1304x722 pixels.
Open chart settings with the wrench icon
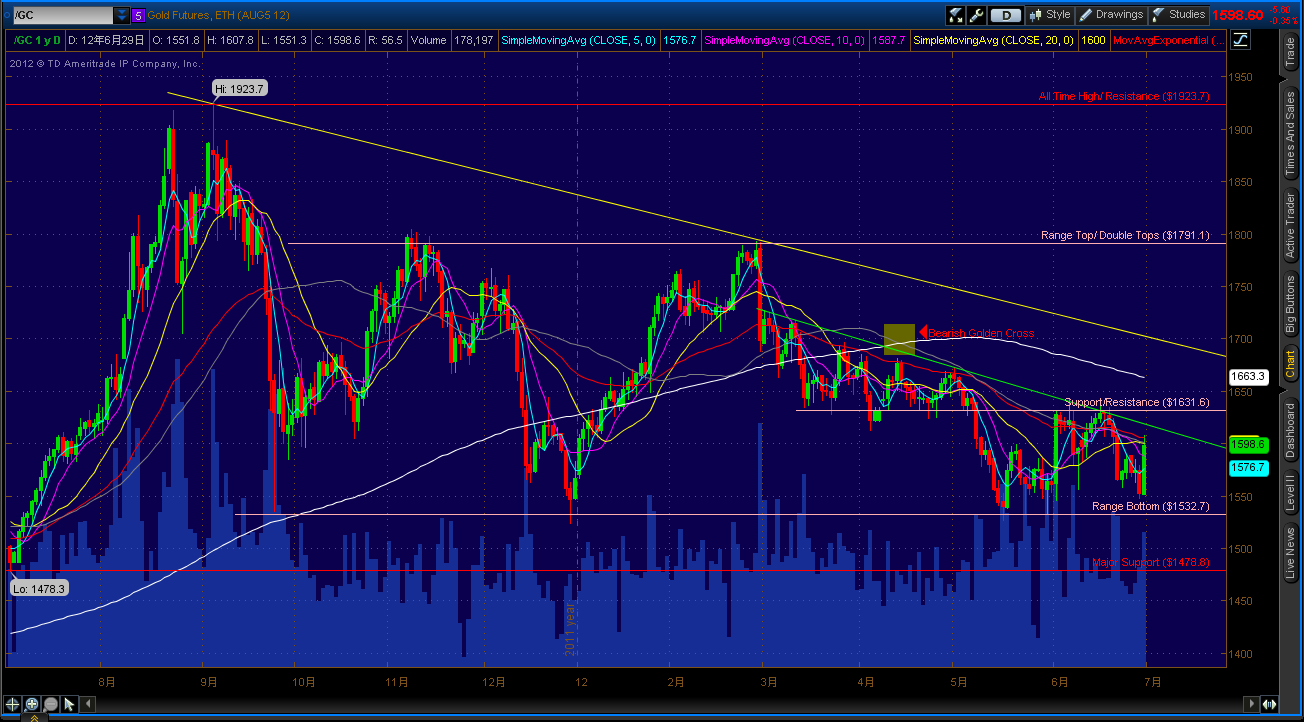[x=975, y=13]
